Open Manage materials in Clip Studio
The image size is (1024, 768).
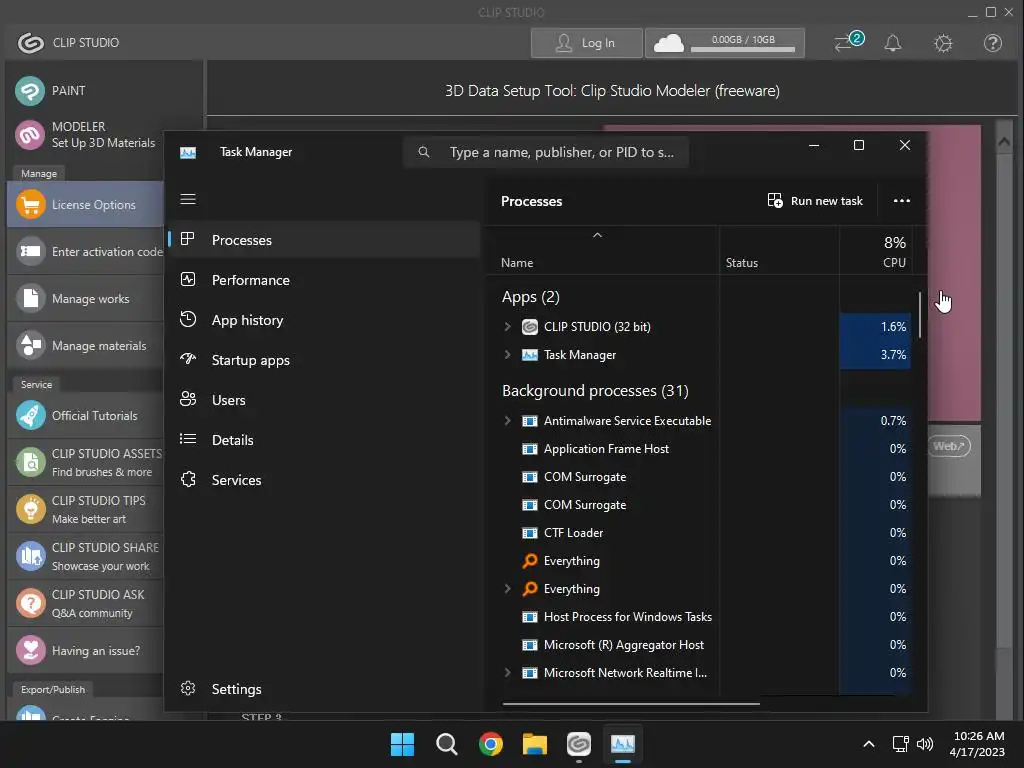[x=86, y=345]
